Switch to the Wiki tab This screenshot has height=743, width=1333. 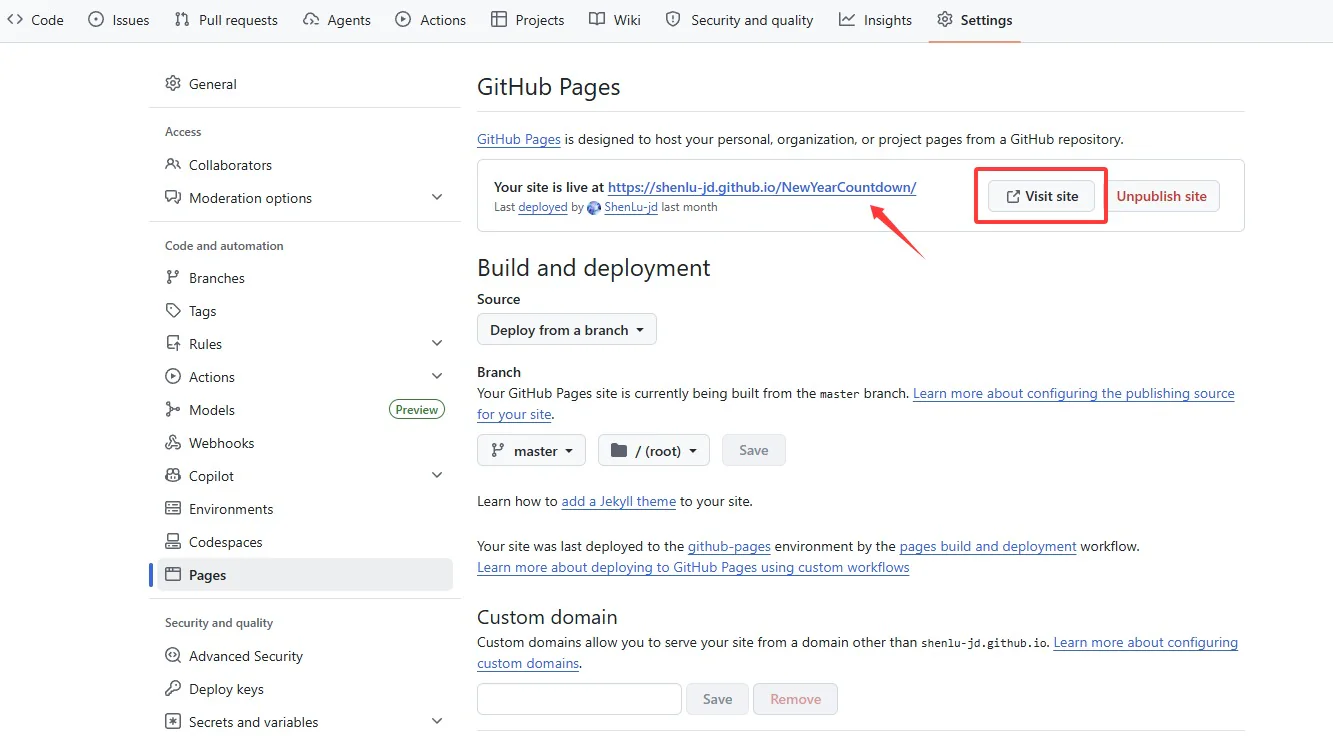[615, 20]
